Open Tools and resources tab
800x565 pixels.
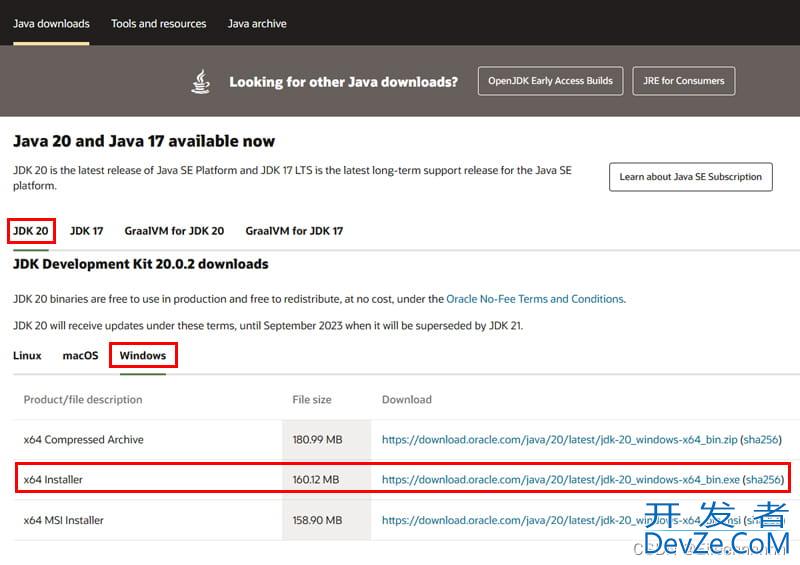pyautogui.click(x=159, y=23)
